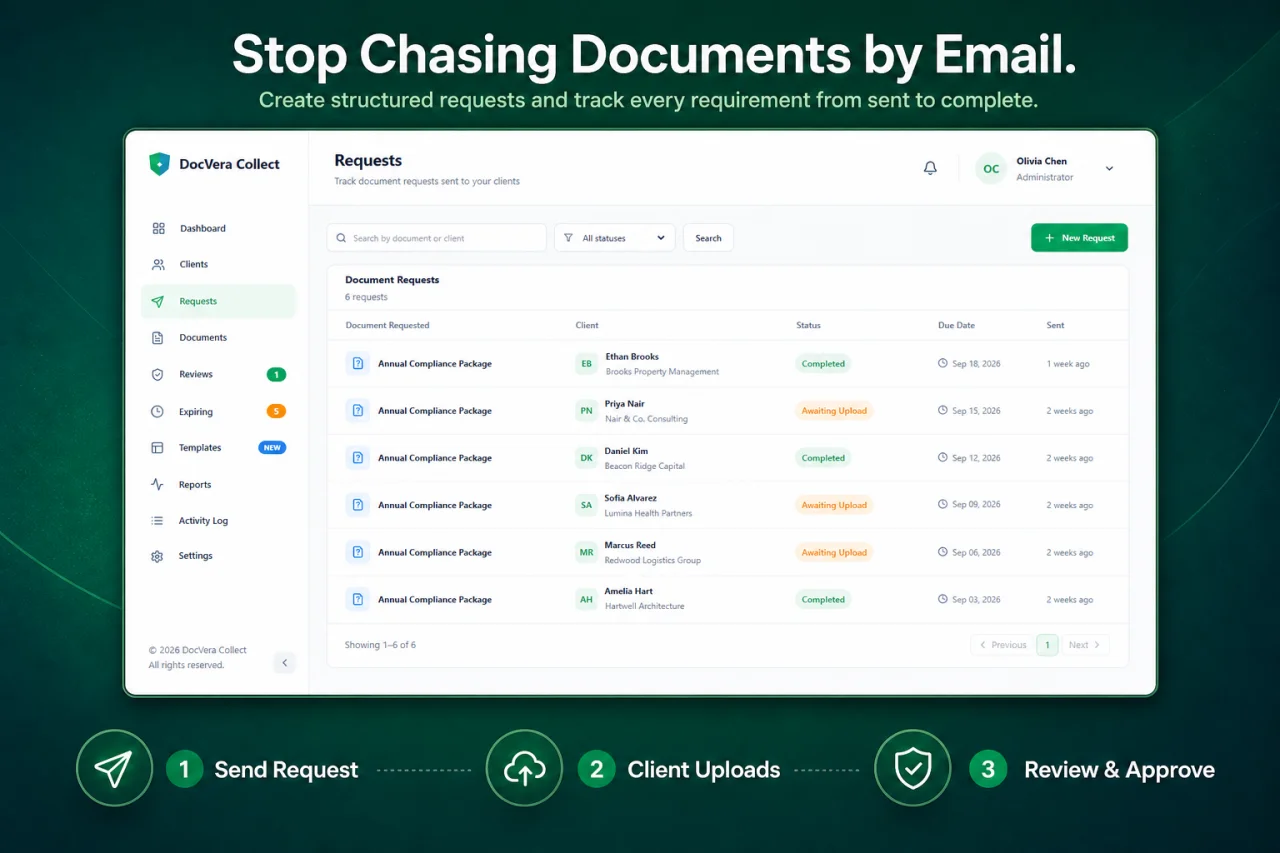The width and height of the screenshot is (1280, 853).
Task: Click the Completed badge in Amelia Hart row
Action: pyautogui.click(x=823, y=600)
